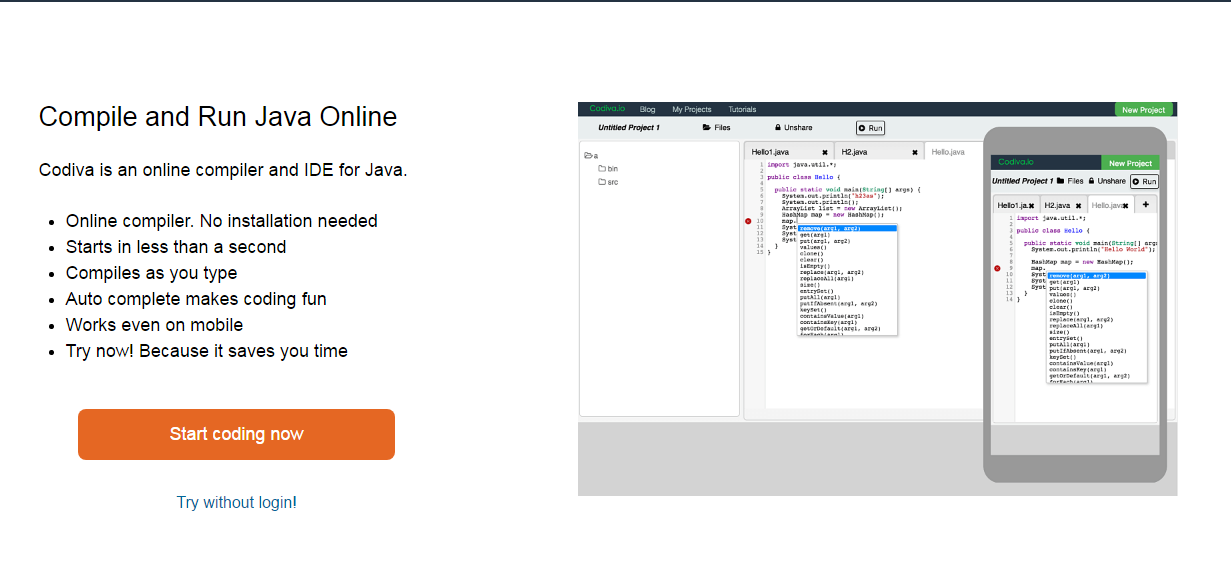The image size is (1231, 563).
Task: Select remove(arg1, arg2) in phone autocomplete list
Action: point(1096,275)
